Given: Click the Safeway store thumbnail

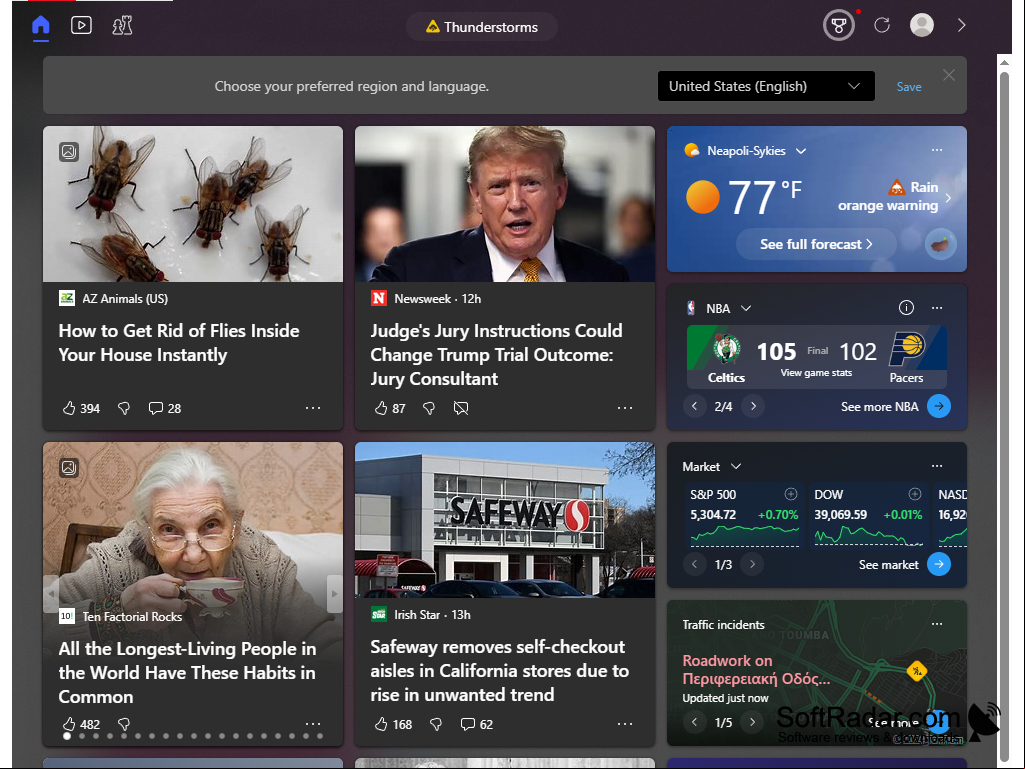Looking at the screenshot, I should [505, 520].
